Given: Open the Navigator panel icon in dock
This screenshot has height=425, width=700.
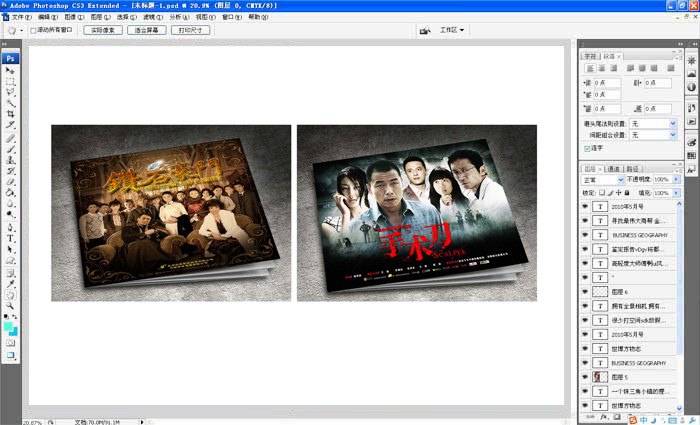Looking at the screenshot, I should 691,62.
